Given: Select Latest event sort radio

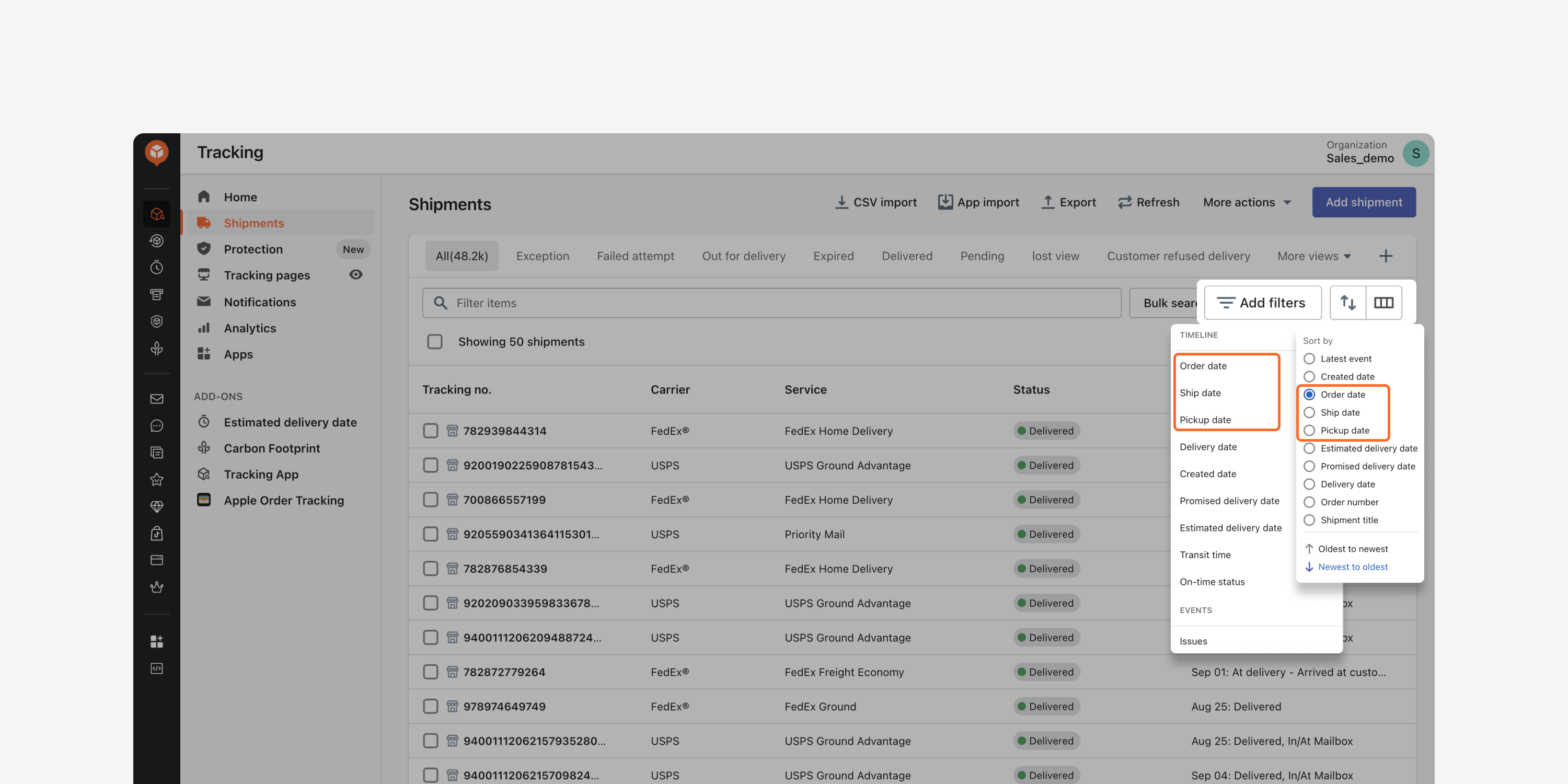Looking at the screenshot, I should click(x=1309, y=359).
